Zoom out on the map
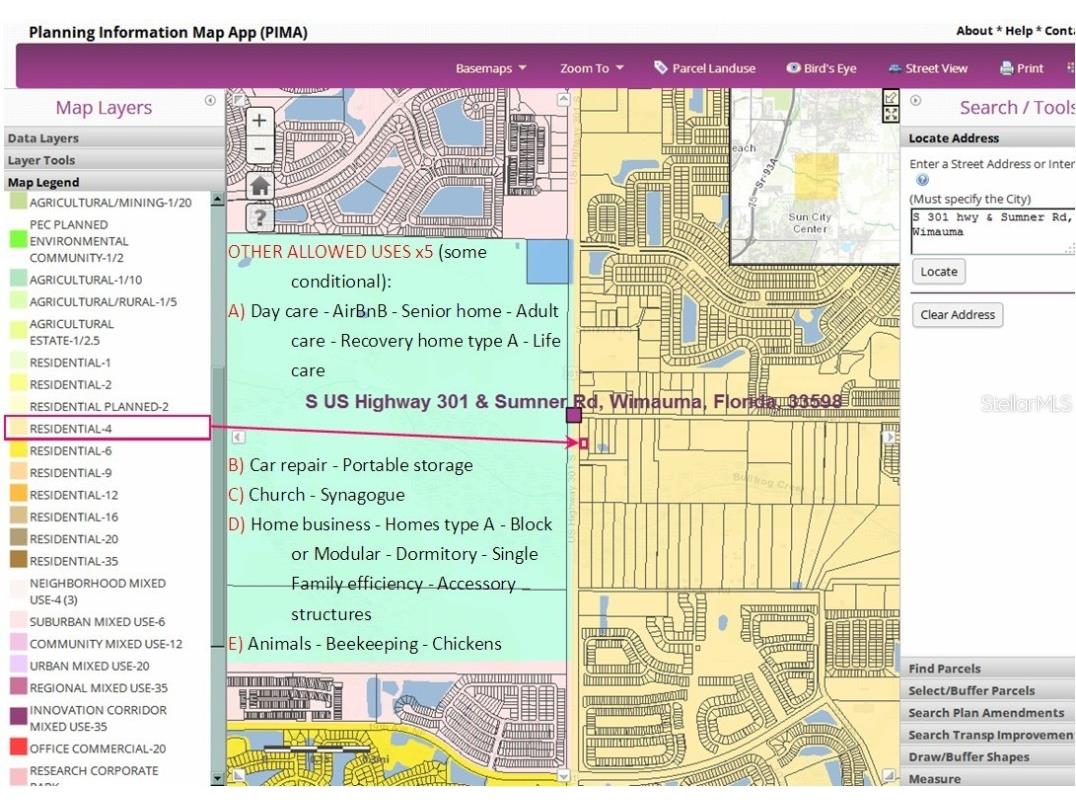Screen dimensions: 1076x807 click(x=259, y=150)
